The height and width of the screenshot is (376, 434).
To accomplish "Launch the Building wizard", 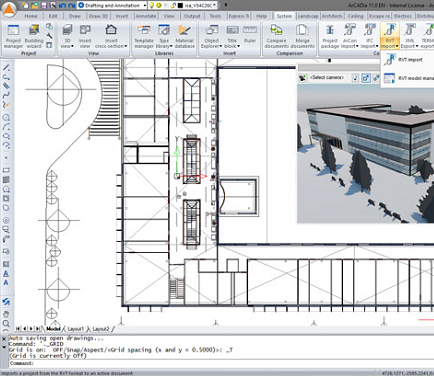I will click(x=34, y=36).
